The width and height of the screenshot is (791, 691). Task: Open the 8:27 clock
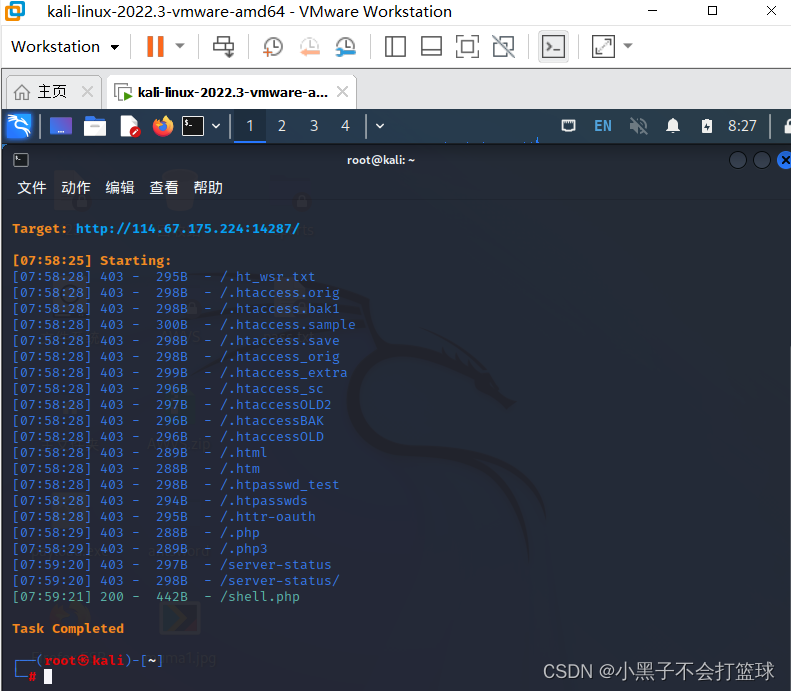[742, 126]
